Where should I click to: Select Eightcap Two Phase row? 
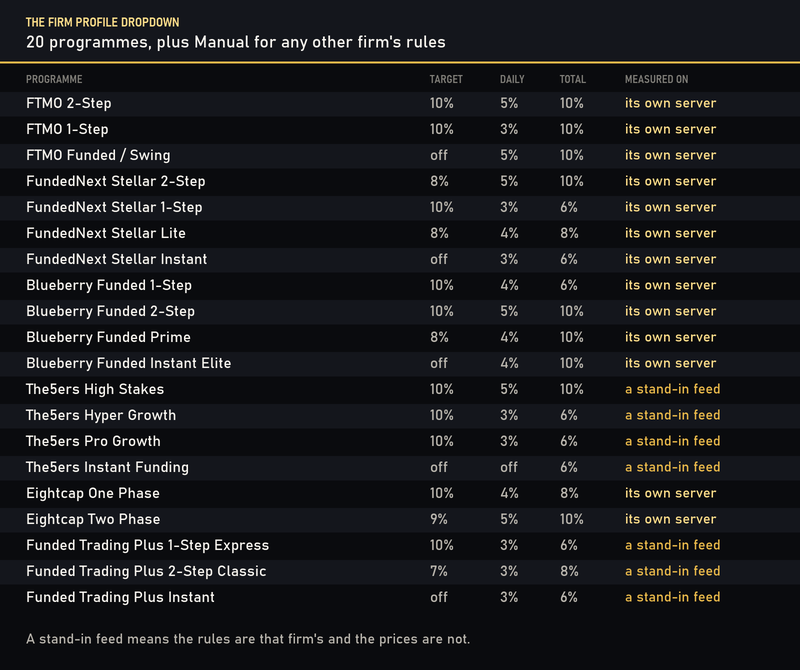pyautogui.click(x=400, y=520)
